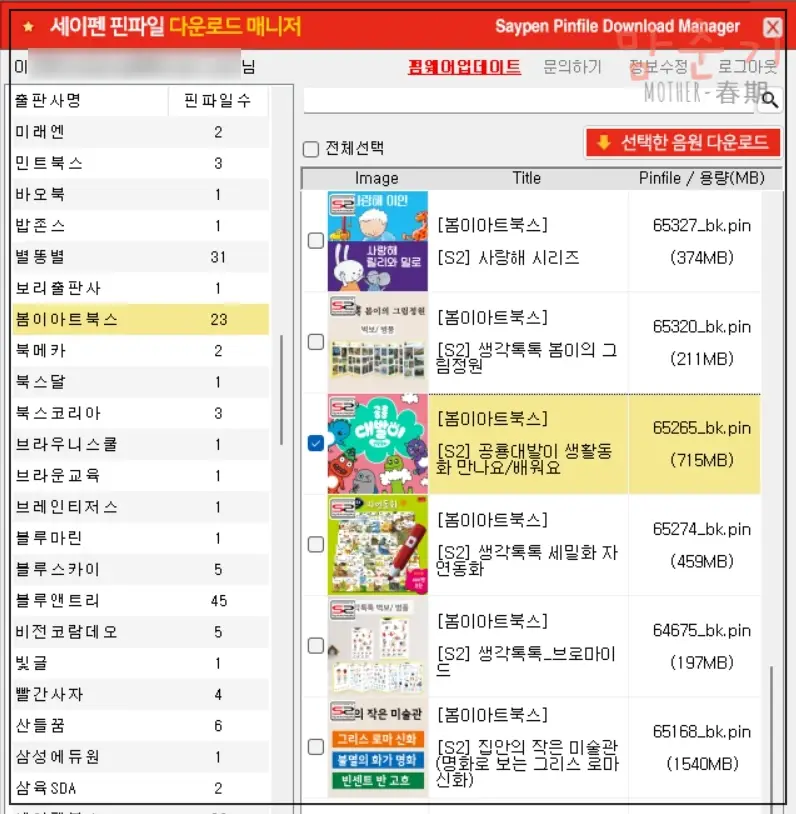Select publisher 브라운교육

[140, 475]
